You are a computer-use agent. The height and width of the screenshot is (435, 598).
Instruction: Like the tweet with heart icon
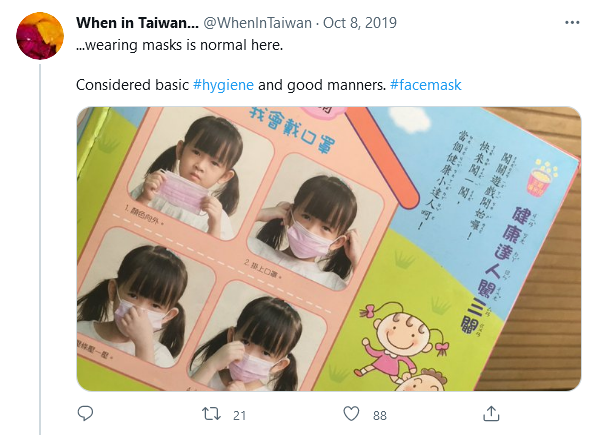coord(351,414)
